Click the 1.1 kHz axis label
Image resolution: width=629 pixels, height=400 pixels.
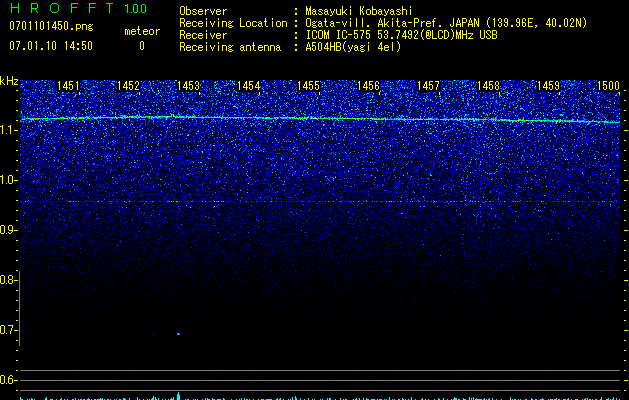[x=8, y=130]
